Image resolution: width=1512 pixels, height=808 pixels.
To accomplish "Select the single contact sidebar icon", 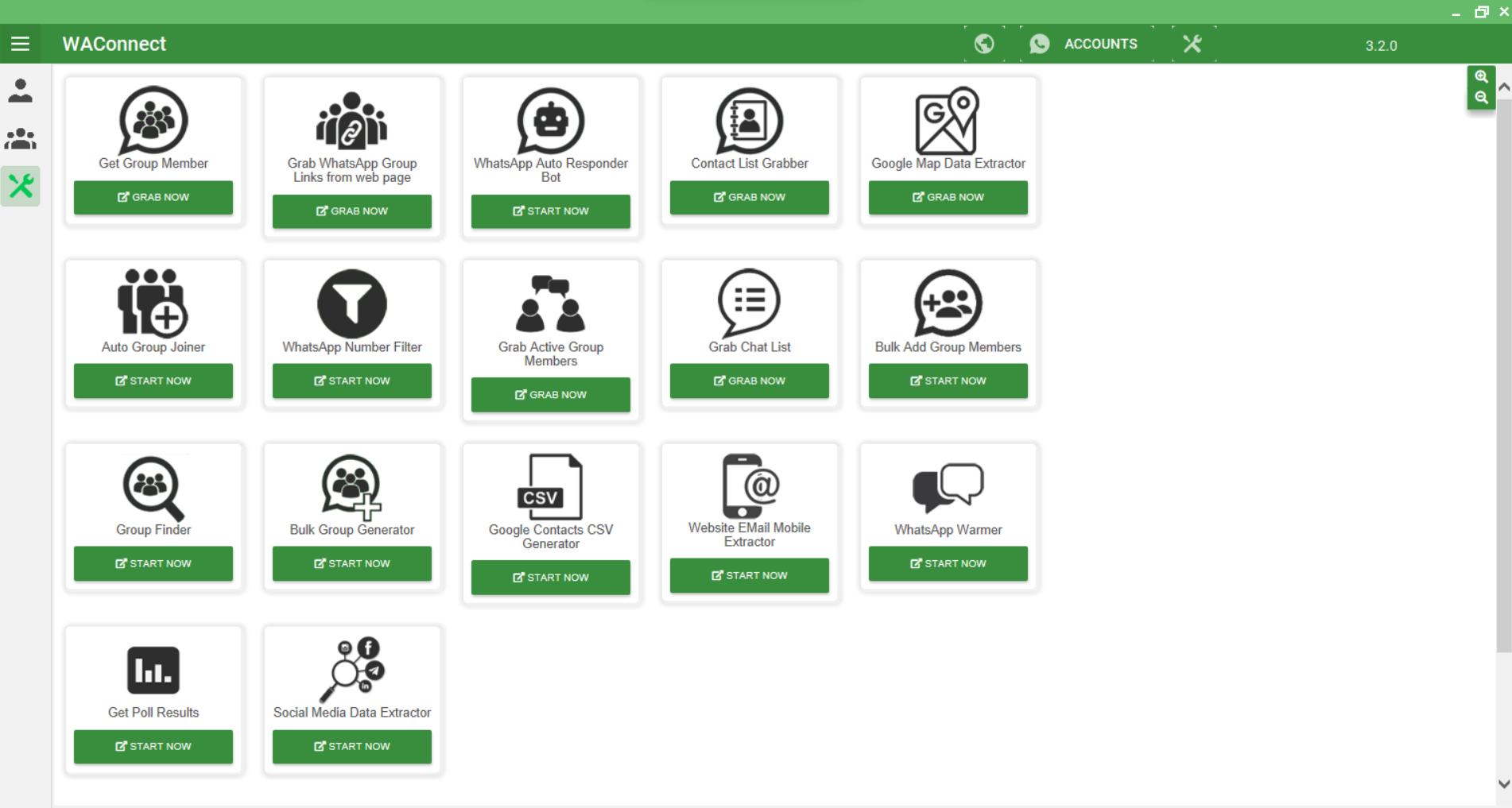I will click(20, 91).
